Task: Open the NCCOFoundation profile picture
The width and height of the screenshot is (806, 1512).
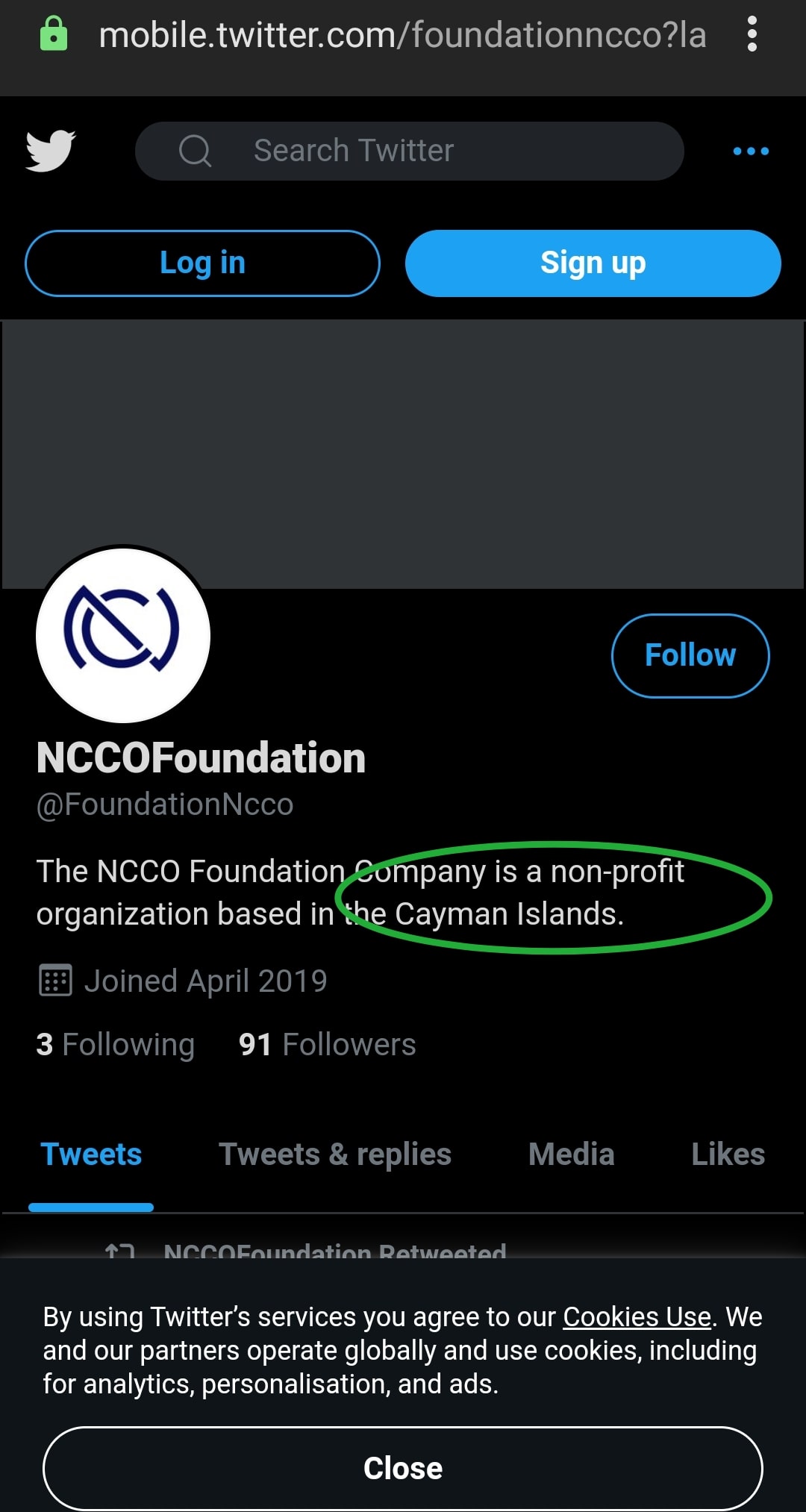Action: 123,634
